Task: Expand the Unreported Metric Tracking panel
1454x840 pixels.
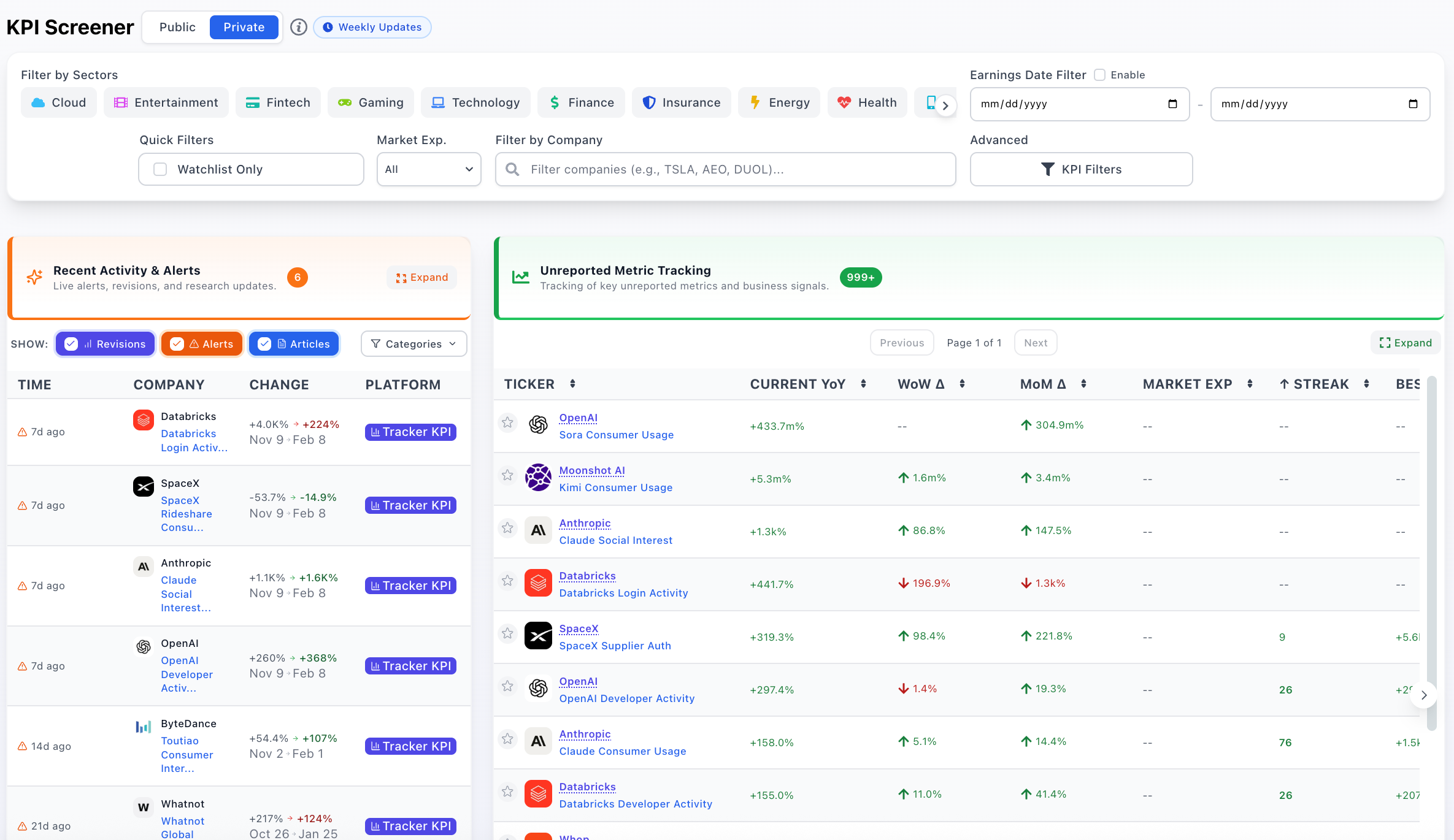Action: click(1405, 343)
